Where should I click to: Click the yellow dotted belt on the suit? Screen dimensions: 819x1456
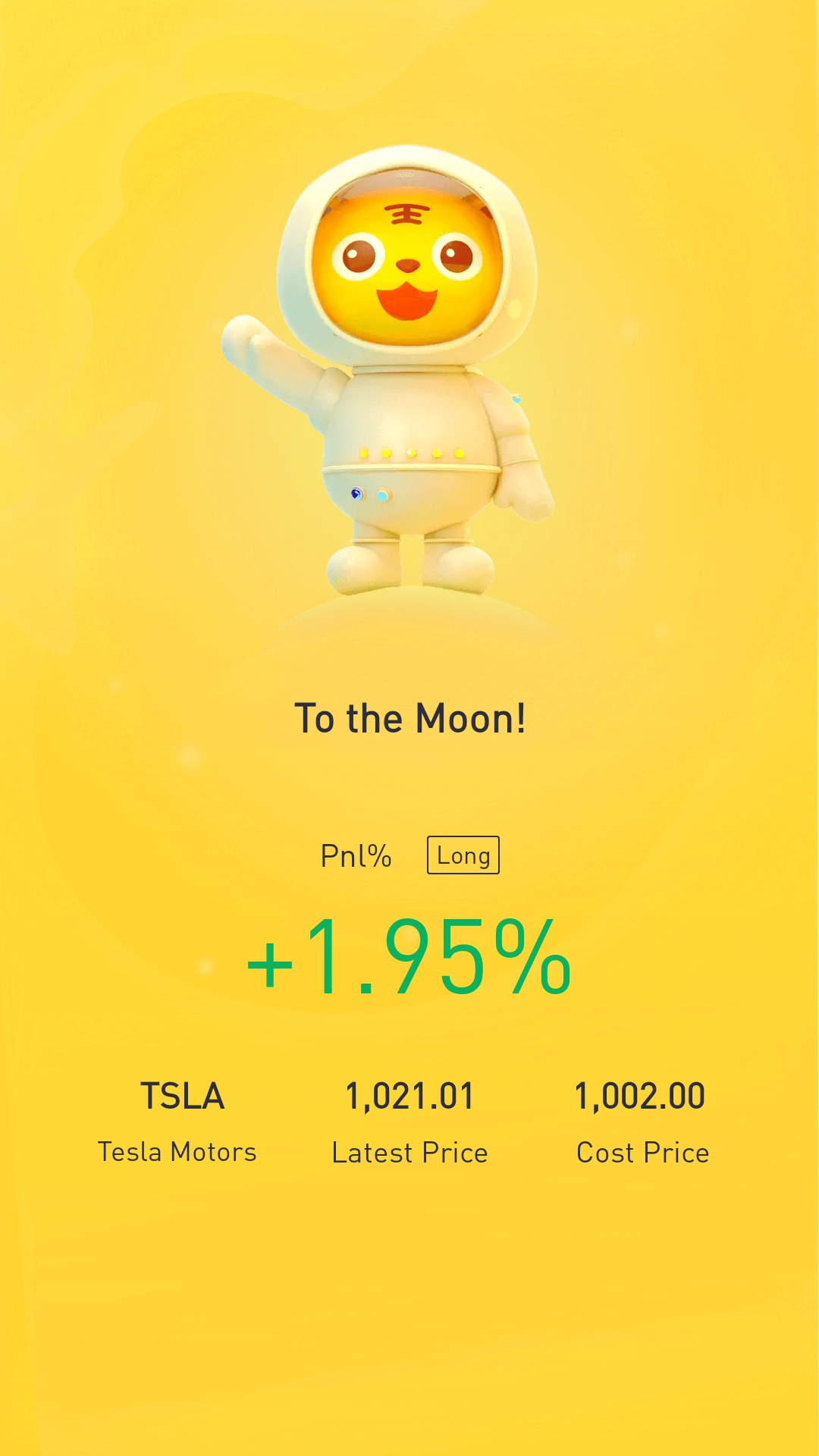411,453
